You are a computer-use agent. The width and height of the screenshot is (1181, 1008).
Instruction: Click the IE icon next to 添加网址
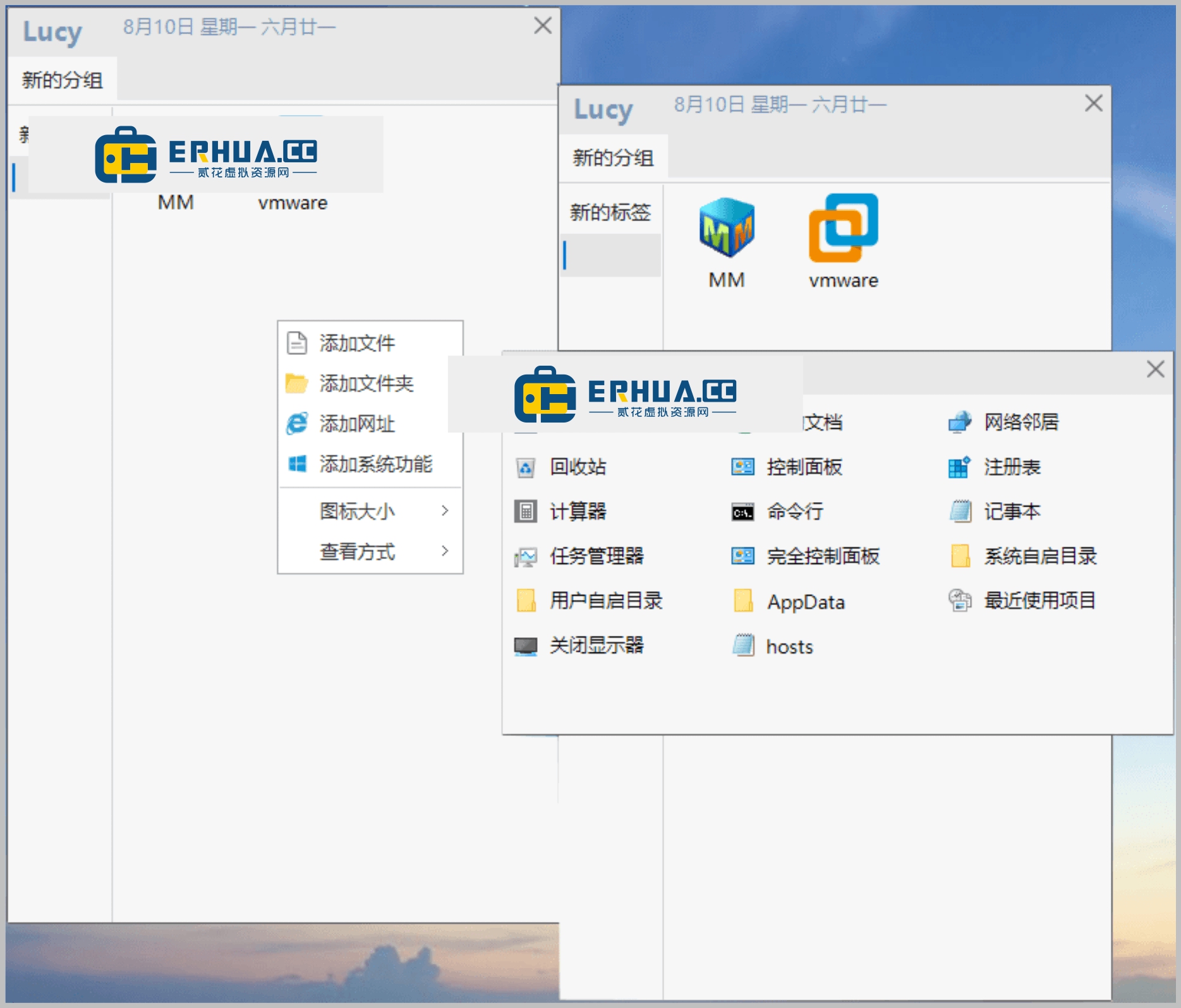pyautogui.click(x=297, y=423)
